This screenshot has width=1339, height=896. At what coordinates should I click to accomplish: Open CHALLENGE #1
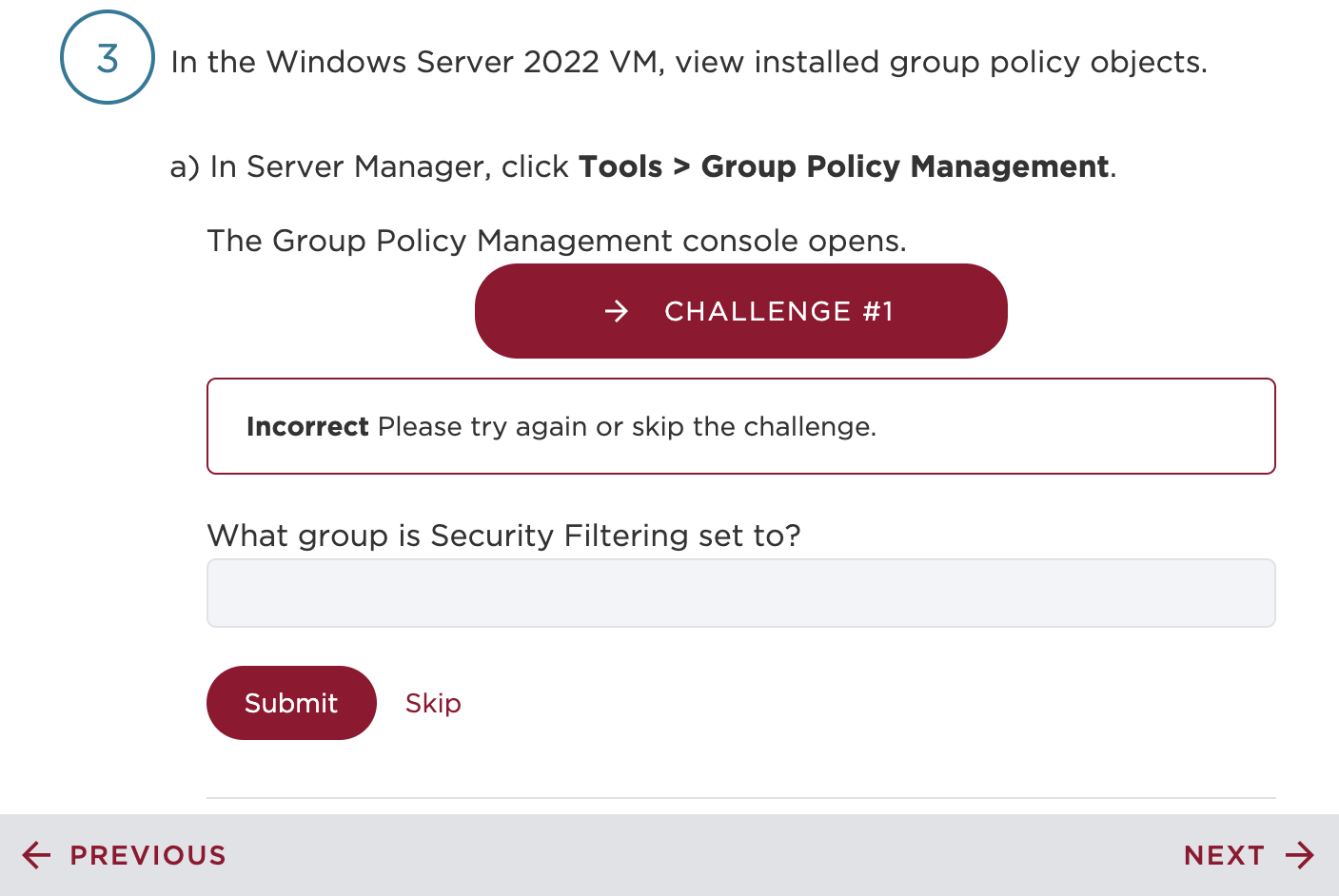[x=741, y=311]
